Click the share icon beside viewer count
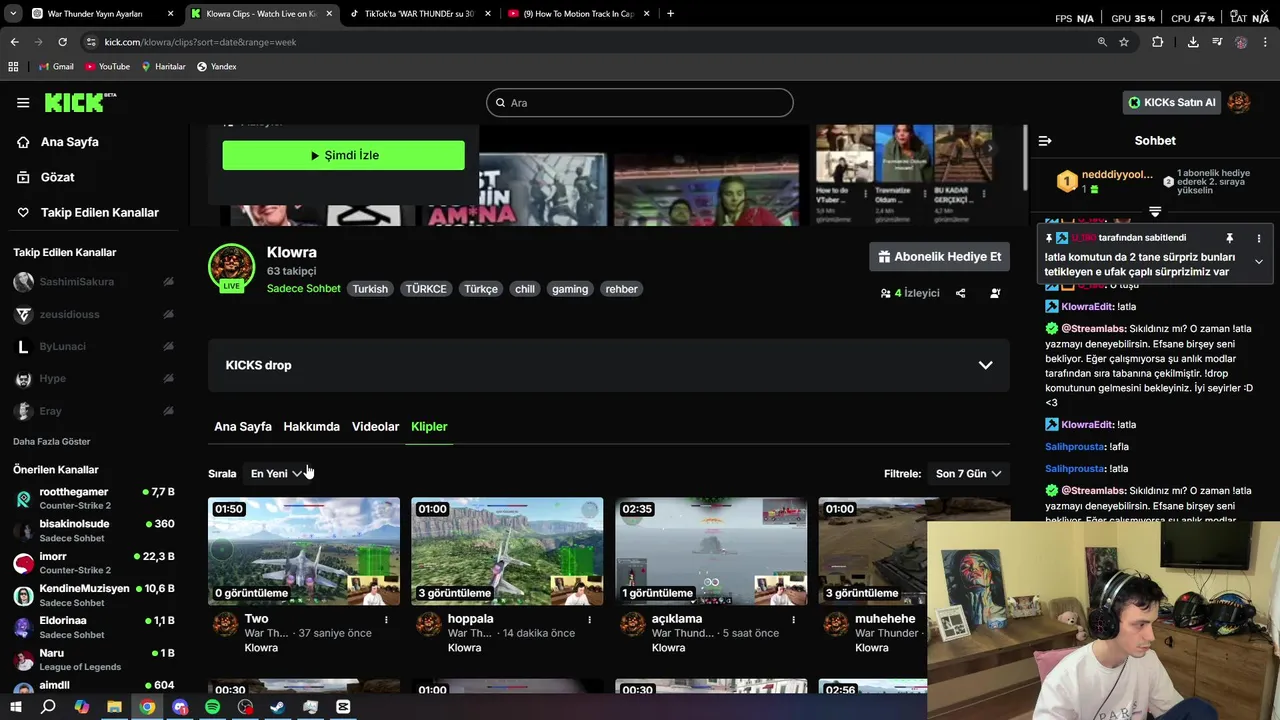Viewport: 1280px width, 720px height. 960,293
